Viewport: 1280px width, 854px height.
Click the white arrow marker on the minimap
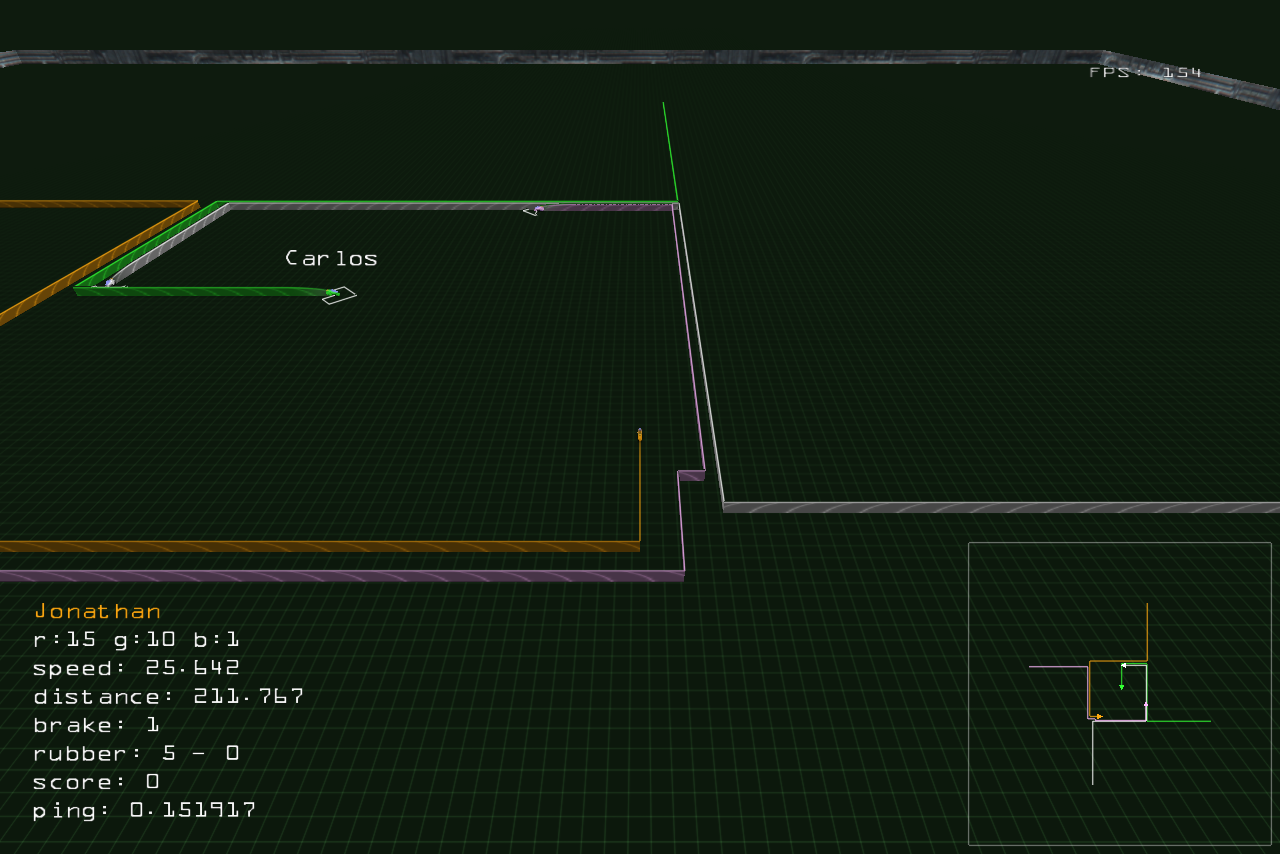click(x=1124, y=665)
